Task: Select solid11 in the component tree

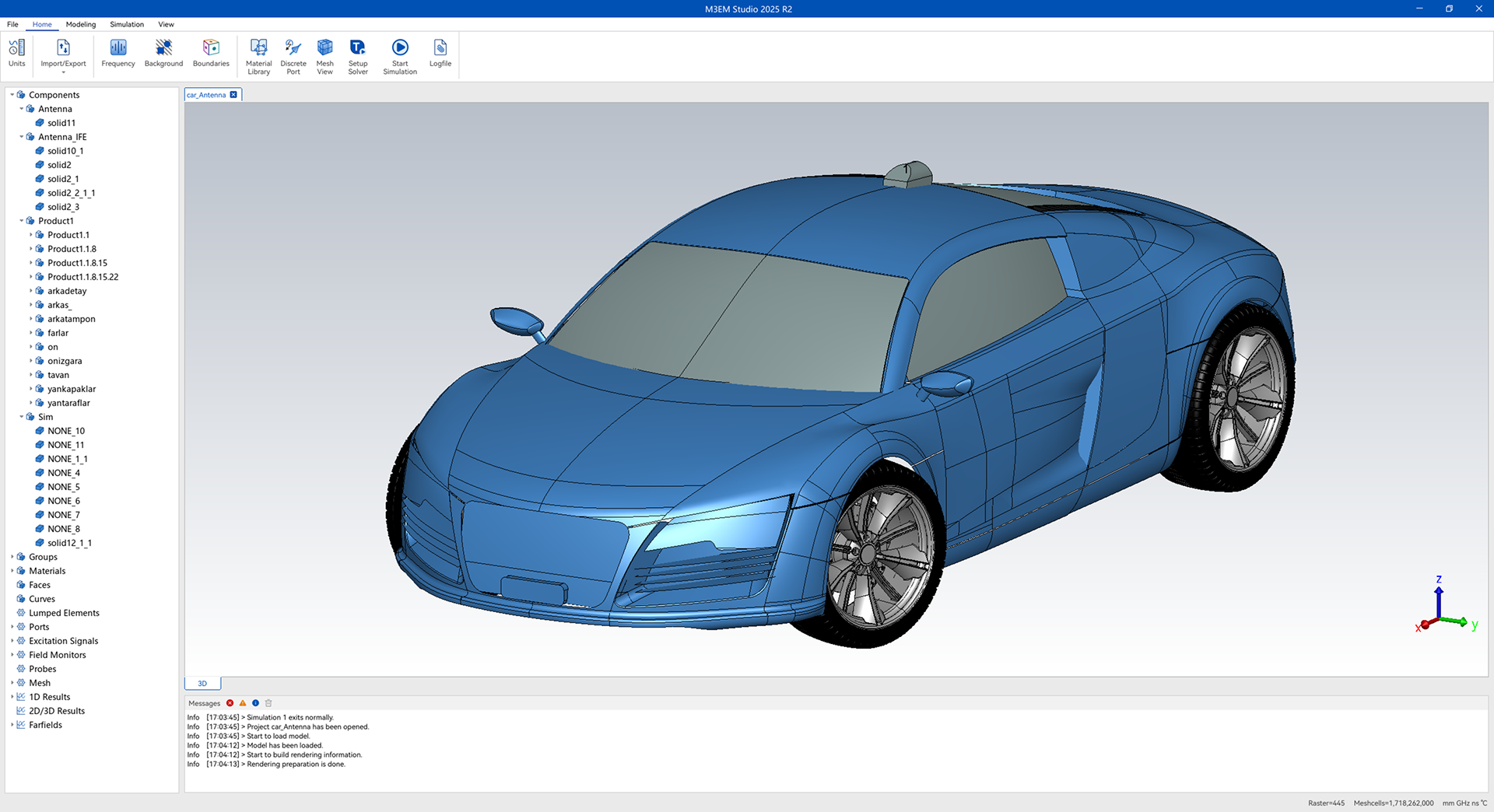Action: click(61, 123)
